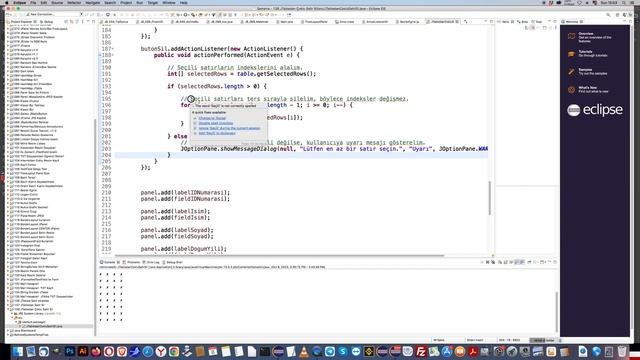Open the Refactor menu
The image size is (640, 360).
[74, 2]
